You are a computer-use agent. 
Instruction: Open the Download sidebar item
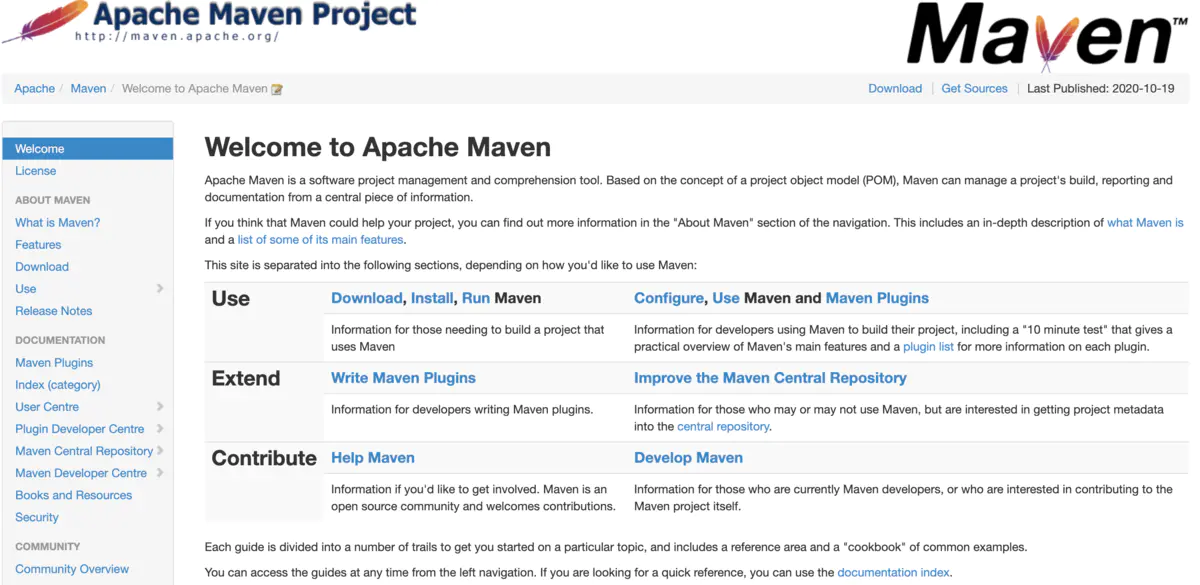pos(42,267)
